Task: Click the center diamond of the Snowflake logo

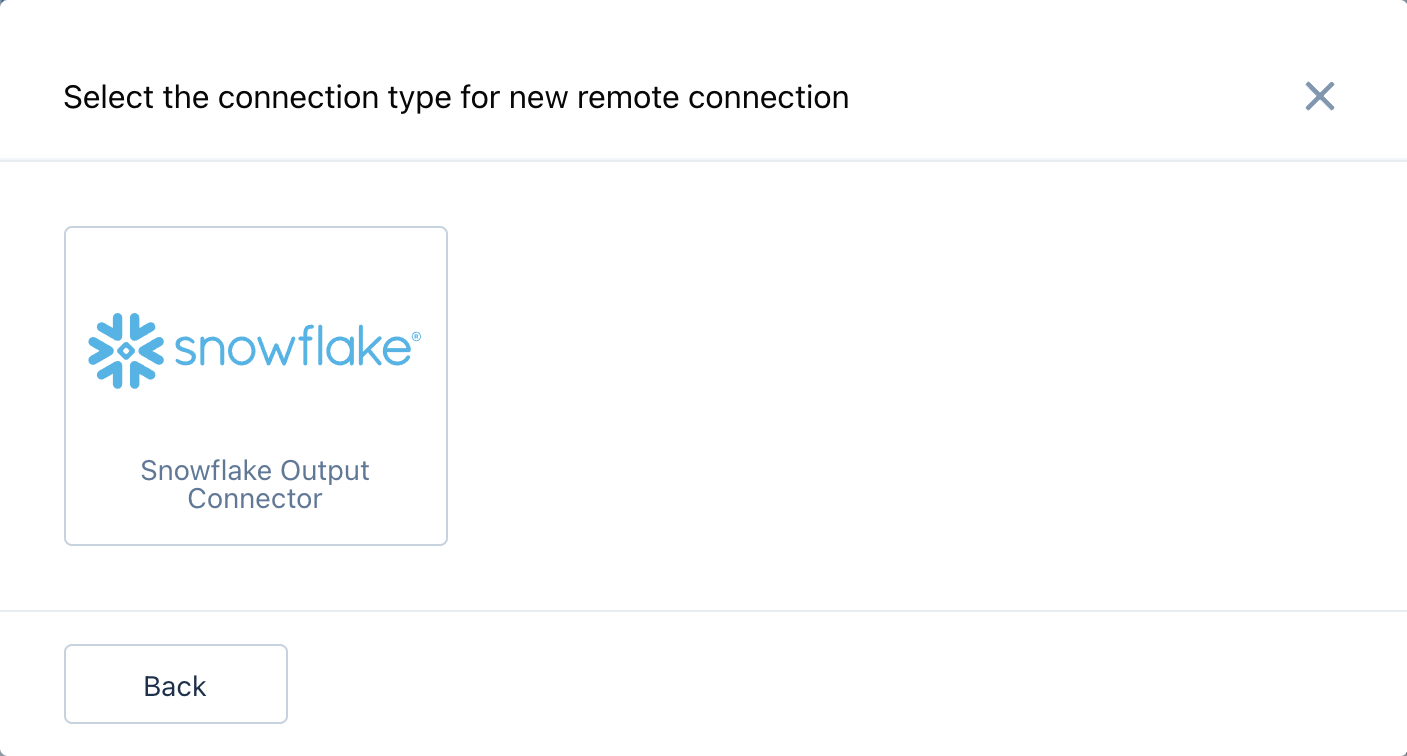Action: [125, 351]
